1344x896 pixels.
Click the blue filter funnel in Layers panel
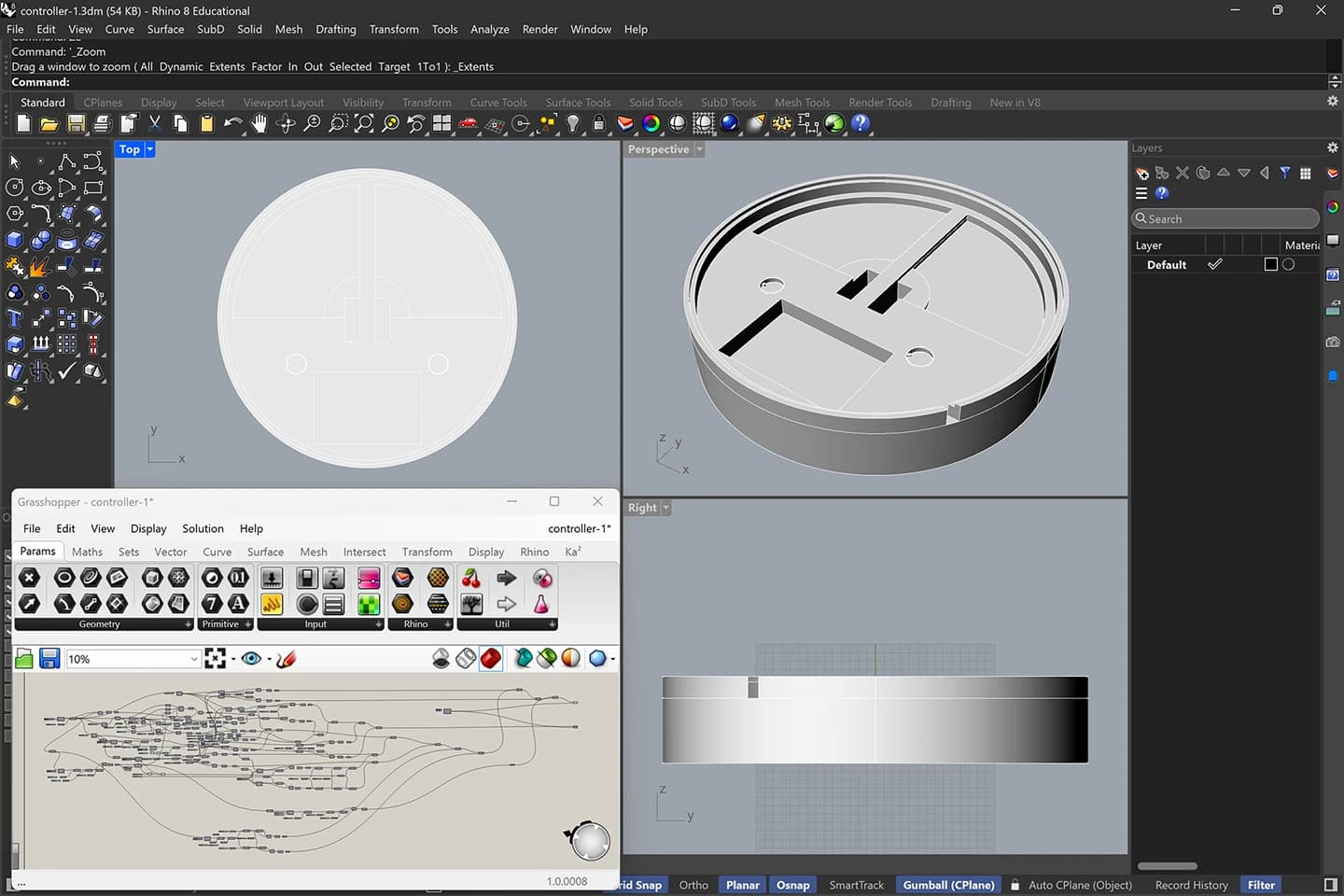tap(1285, 173)
